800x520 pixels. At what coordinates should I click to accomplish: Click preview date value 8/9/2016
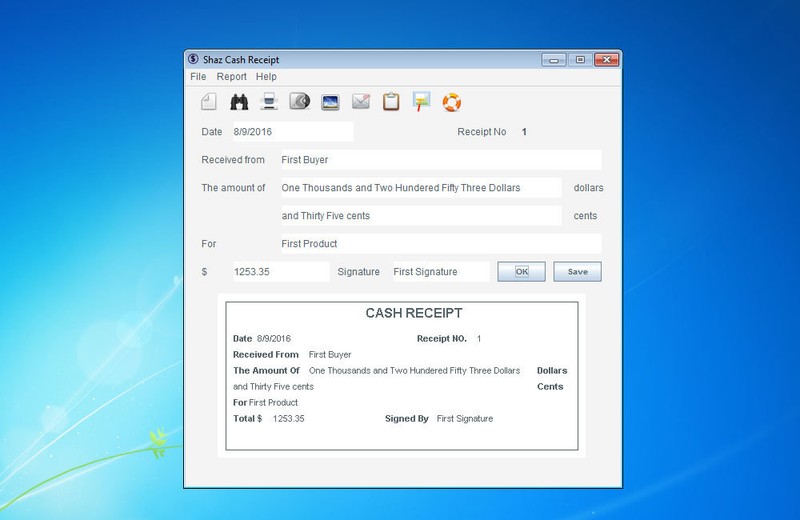point(274,338)
